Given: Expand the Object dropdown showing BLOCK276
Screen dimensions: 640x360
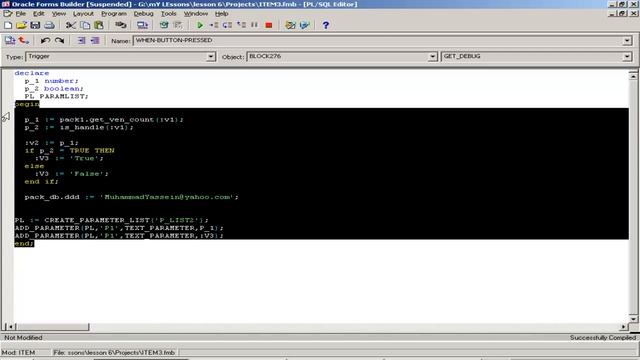Looking at the screenshot, I should click(x=433, y=57).
